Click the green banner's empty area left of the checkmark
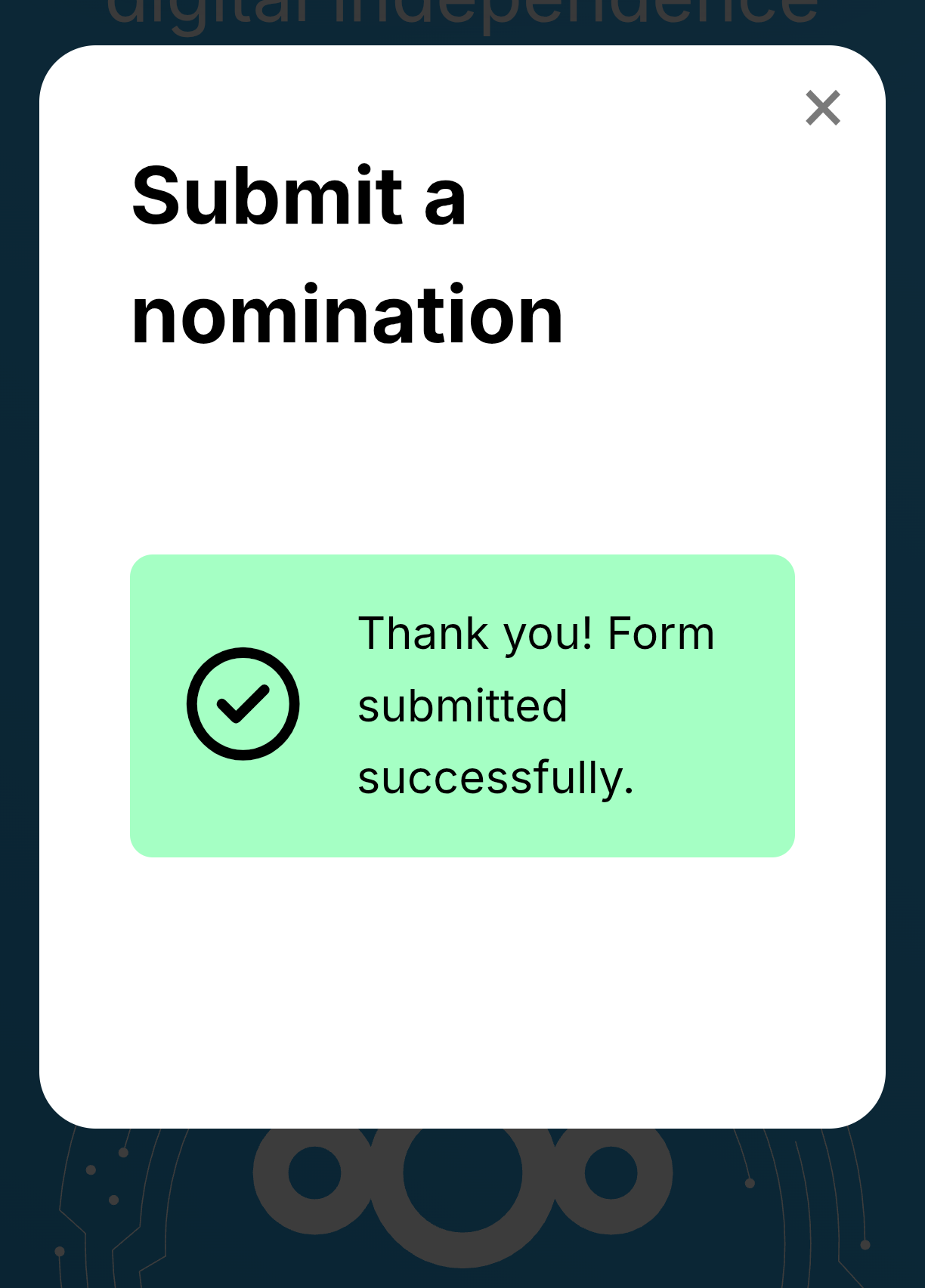 [157, 704]
